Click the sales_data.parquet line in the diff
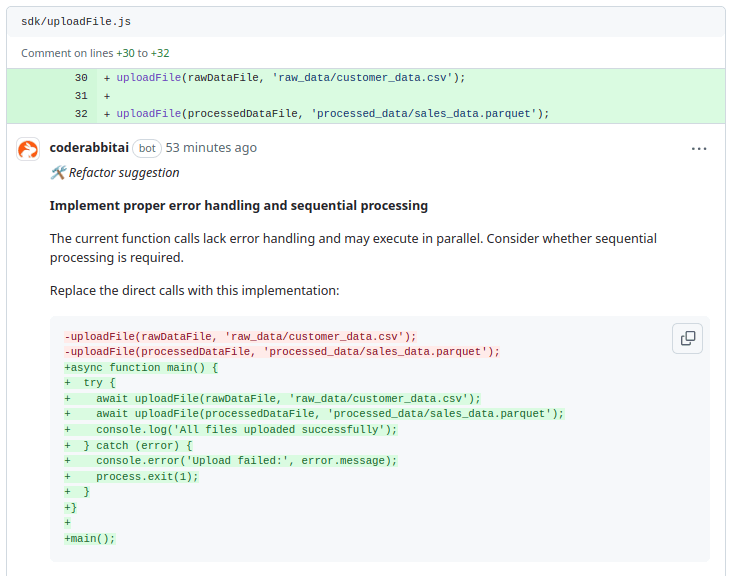The width and height of the screenshot is (735, 576). tap(333, 114)
